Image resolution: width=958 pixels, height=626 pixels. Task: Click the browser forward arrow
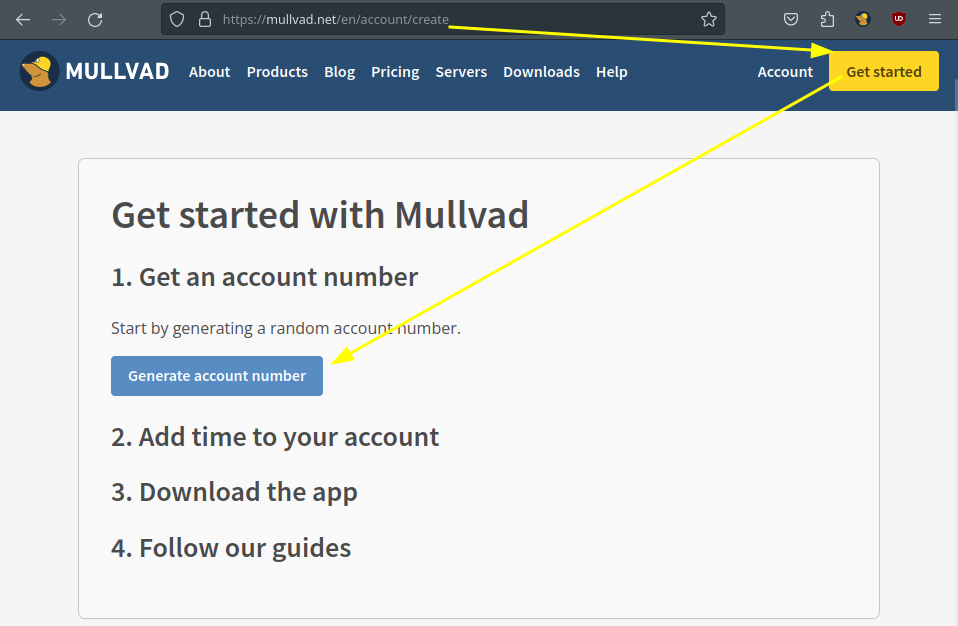(x=59, y=20)
